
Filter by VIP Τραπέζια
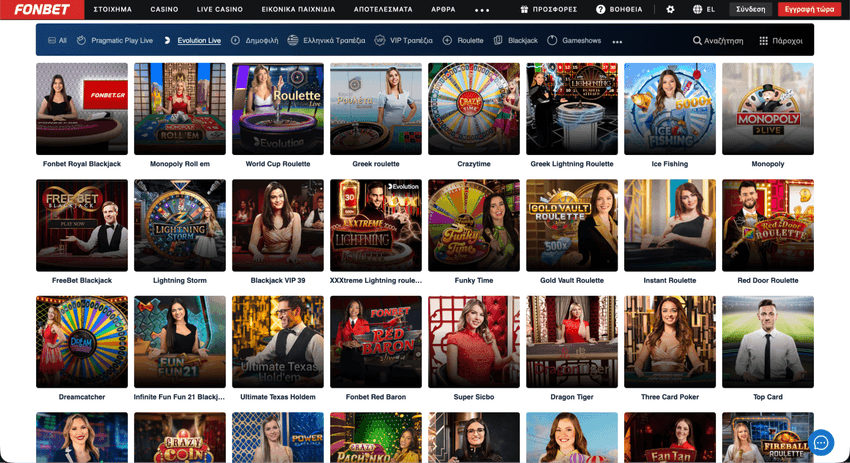click(411, 40)
